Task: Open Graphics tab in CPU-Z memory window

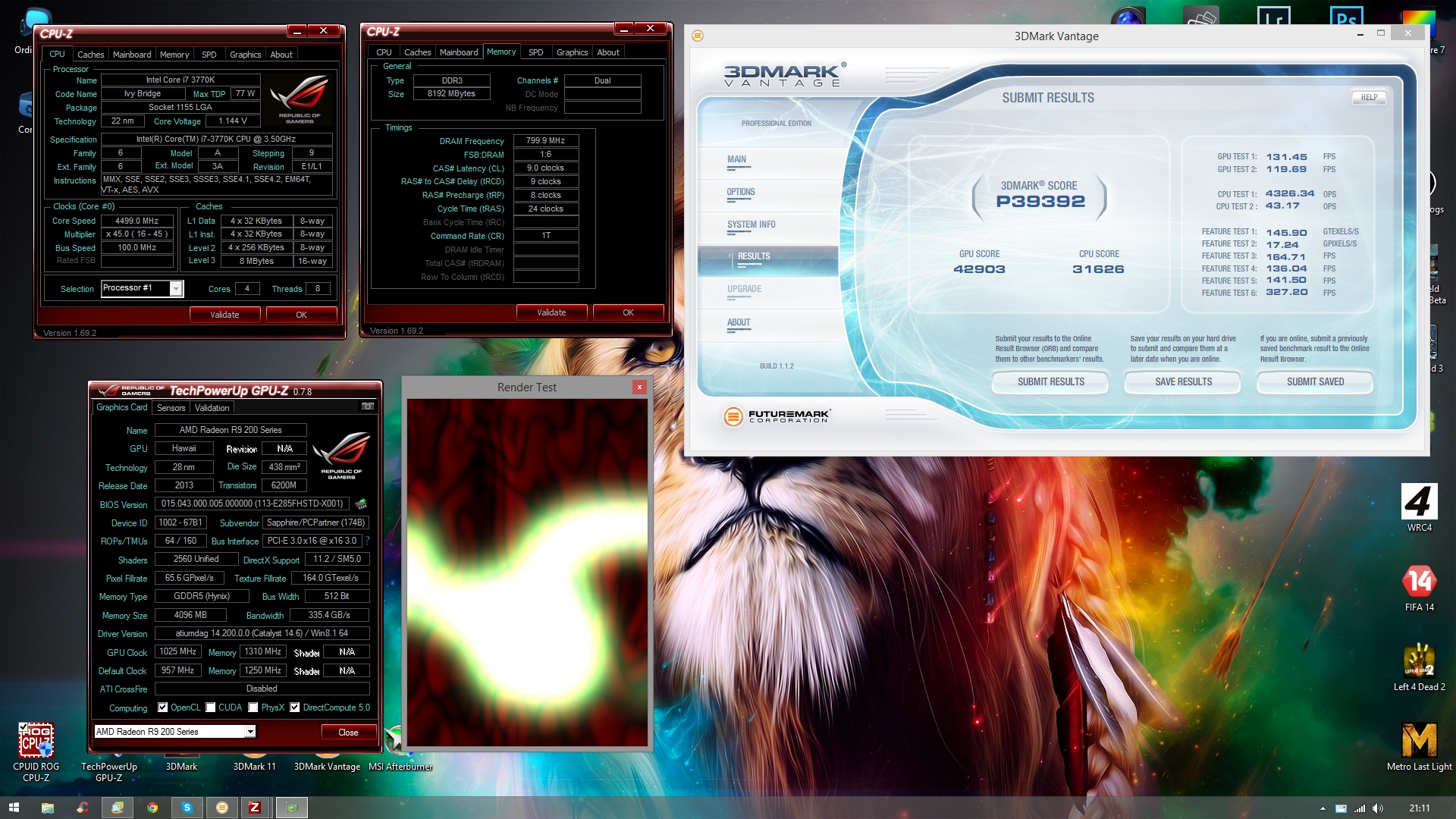Action: tap(572, 52)
